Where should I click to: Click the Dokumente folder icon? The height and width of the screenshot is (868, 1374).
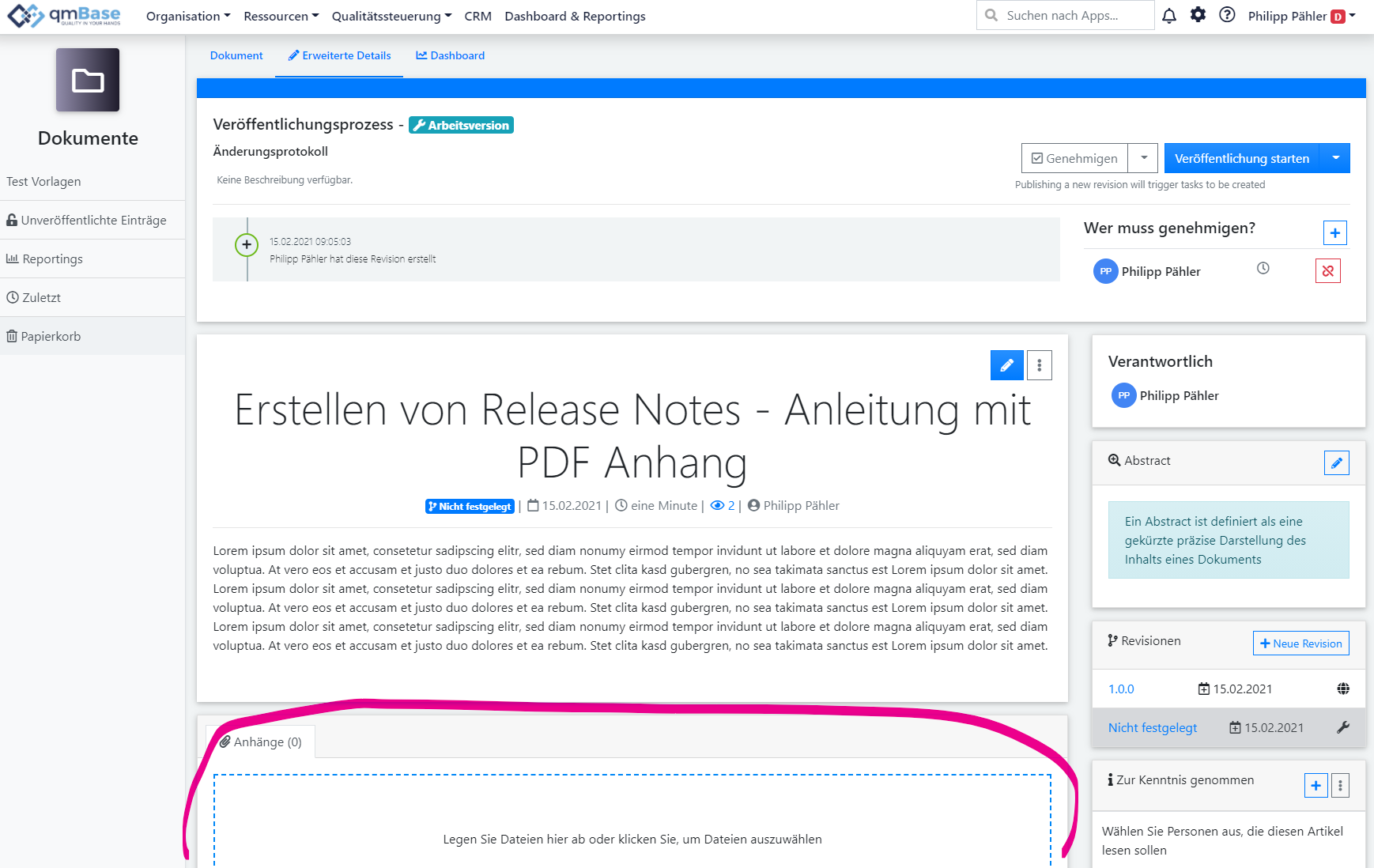(88, 80)
